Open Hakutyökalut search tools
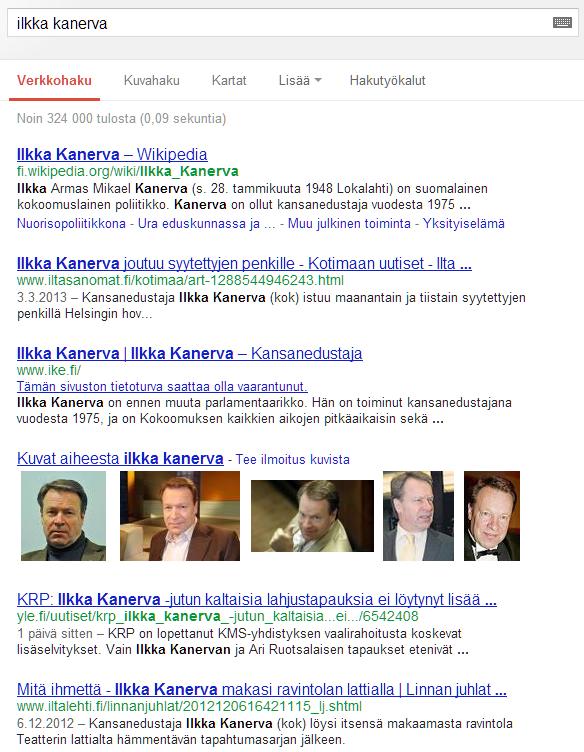The image size is (584, 752). pos(387,81)
